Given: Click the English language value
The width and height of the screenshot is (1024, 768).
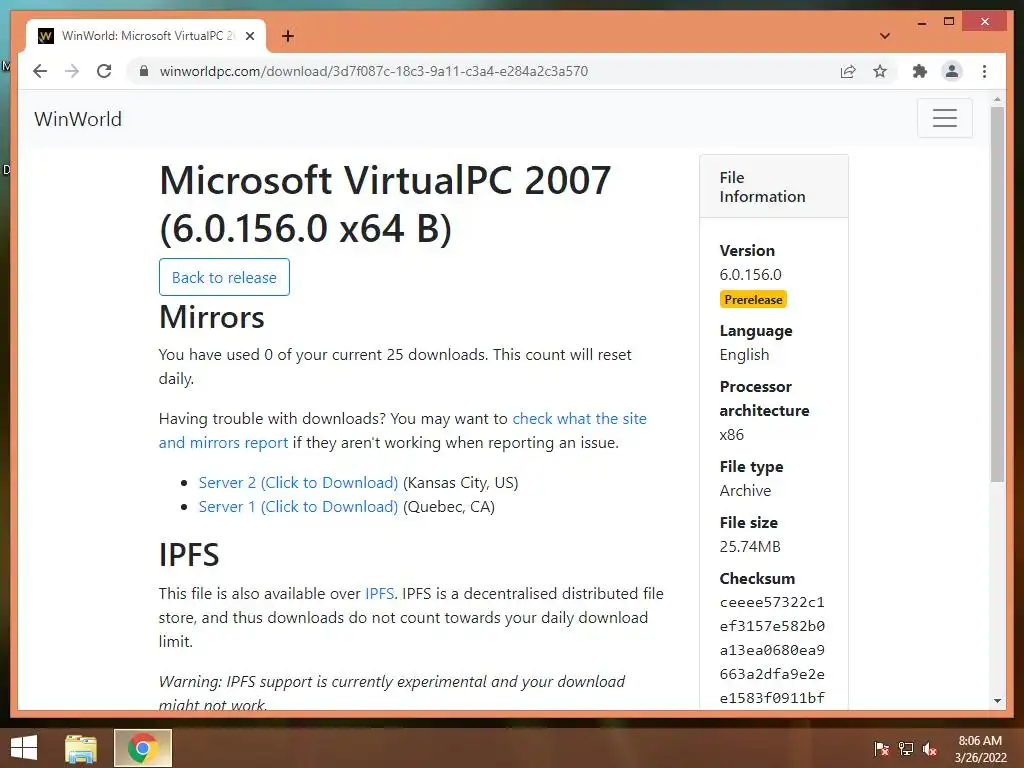Looking at the screenshot, I should tap(744, 355).
